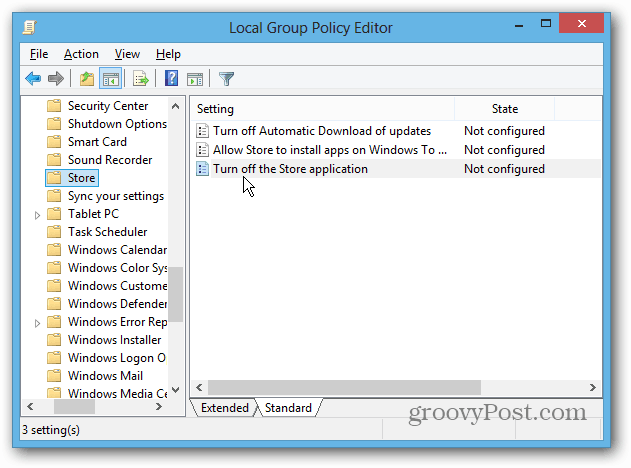Screen dimensions: 631x468
Task: Go back using the blue Back arrow
Action: pos(33,78)
